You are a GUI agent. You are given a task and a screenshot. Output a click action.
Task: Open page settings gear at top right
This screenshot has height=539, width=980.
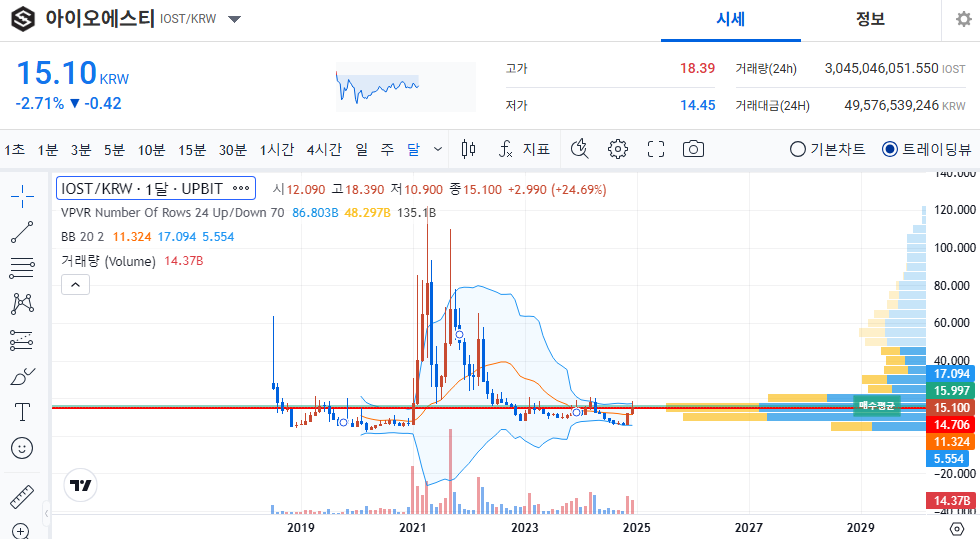click(x=964, y=19)
